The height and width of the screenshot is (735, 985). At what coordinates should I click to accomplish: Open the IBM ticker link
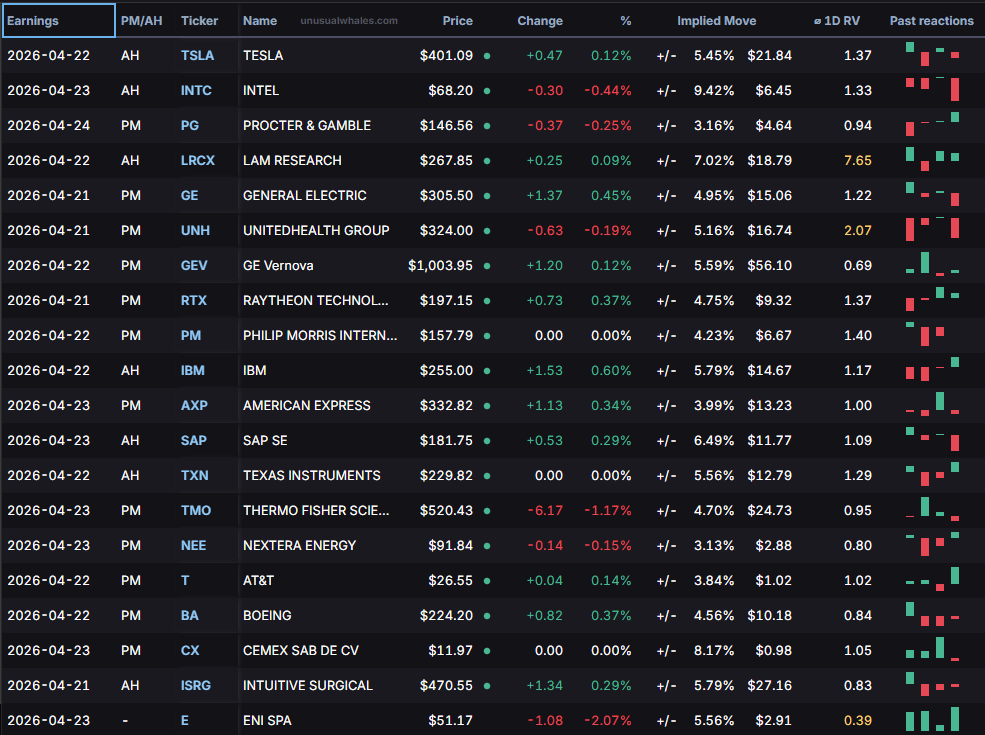pos(193,371)
